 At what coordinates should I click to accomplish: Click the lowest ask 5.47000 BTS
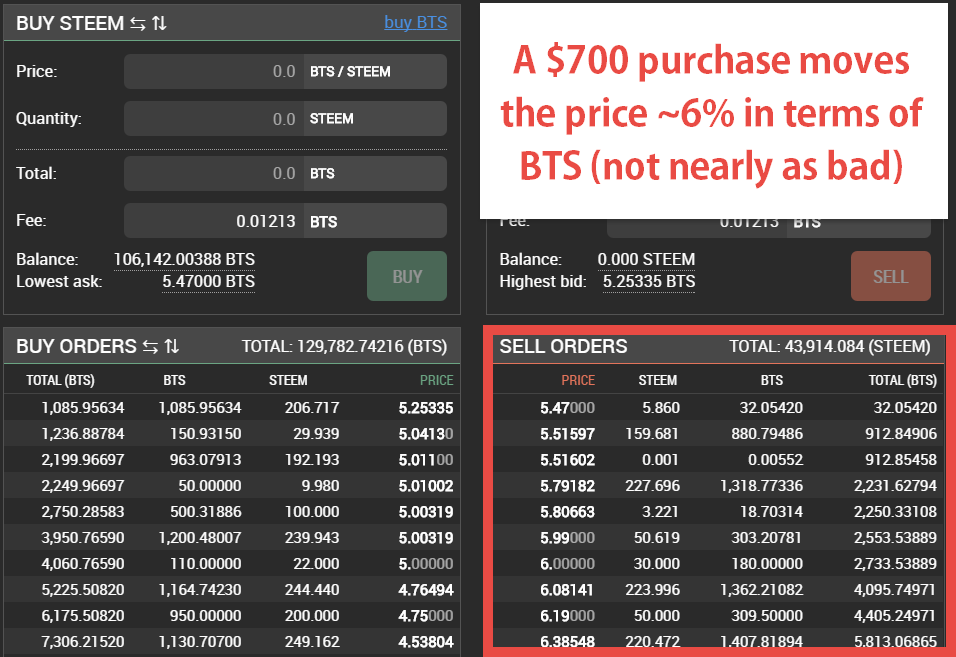point(209,282)
